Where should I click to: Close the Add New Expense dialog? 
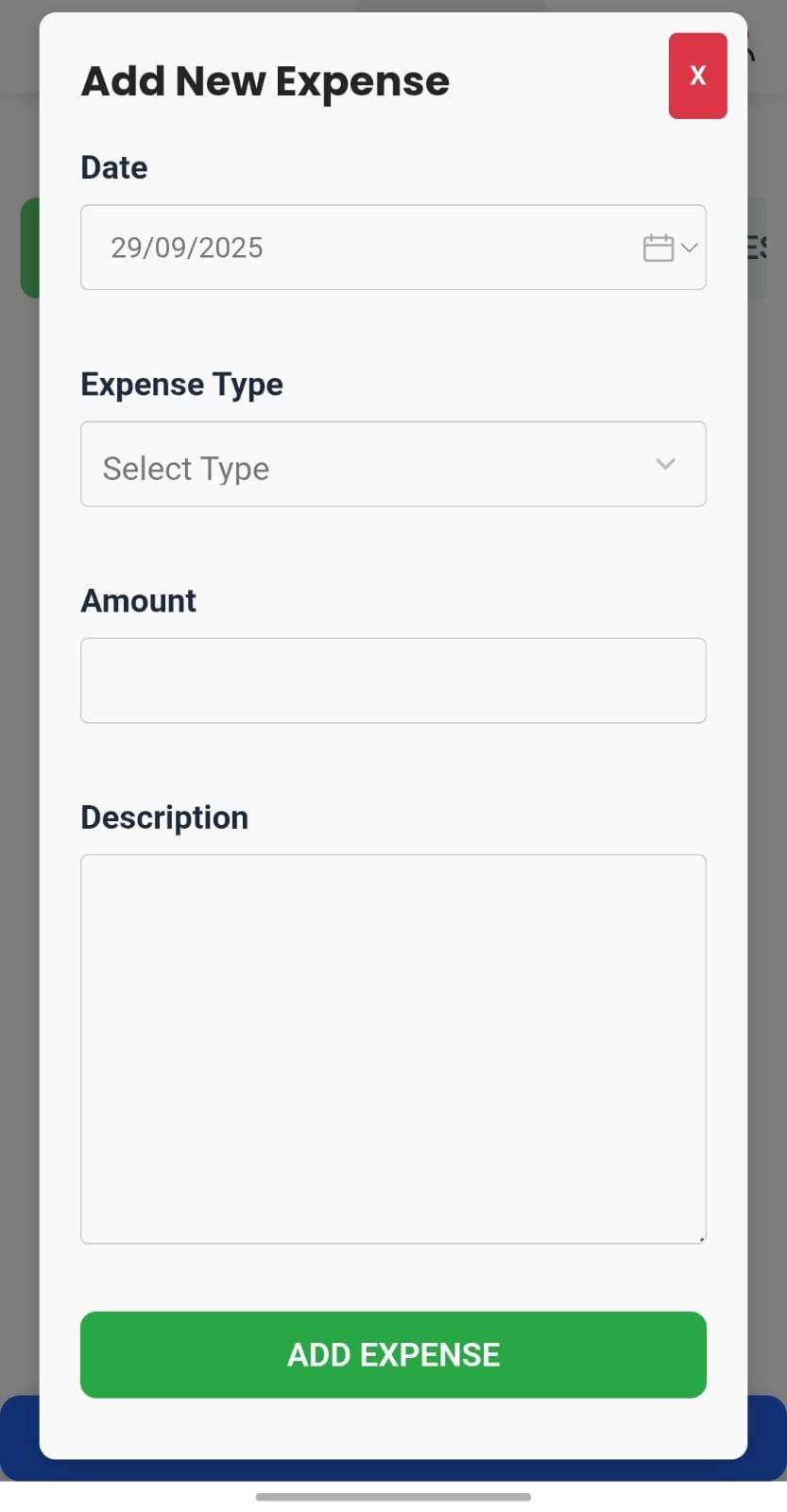(697, 75)
